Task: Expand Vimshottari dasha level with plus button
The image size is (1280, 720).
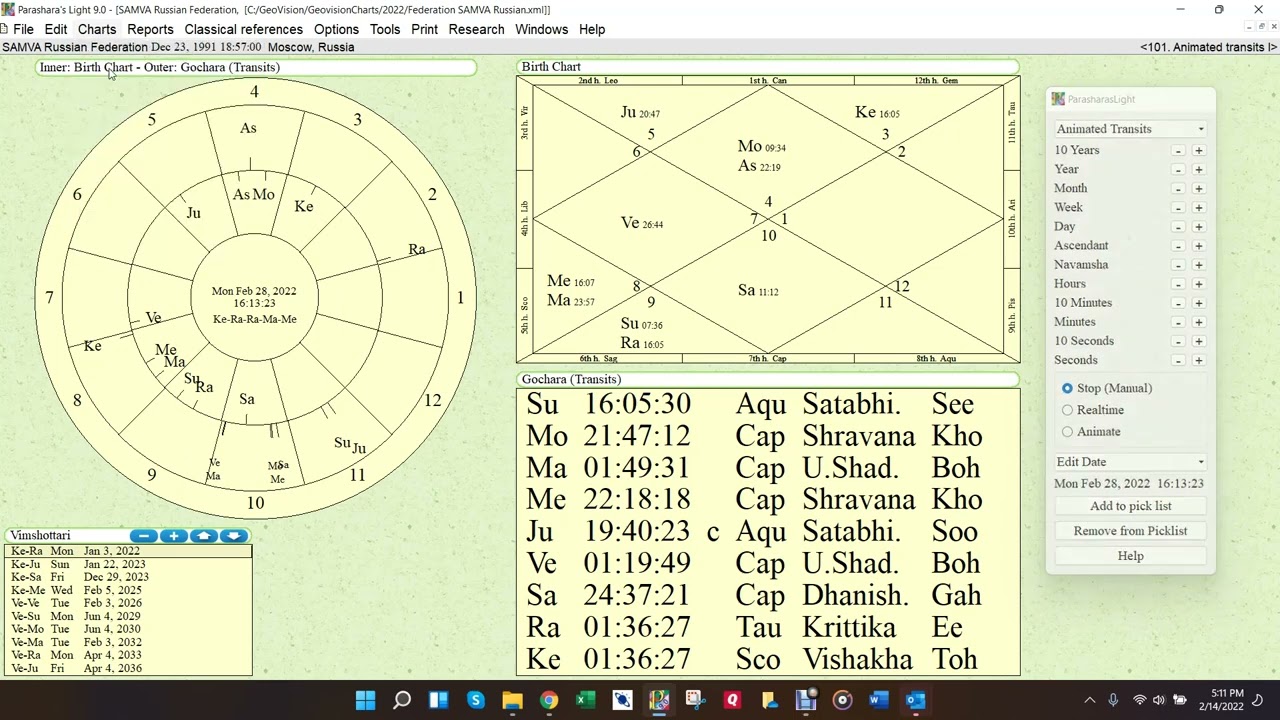Action: (174, 536)
